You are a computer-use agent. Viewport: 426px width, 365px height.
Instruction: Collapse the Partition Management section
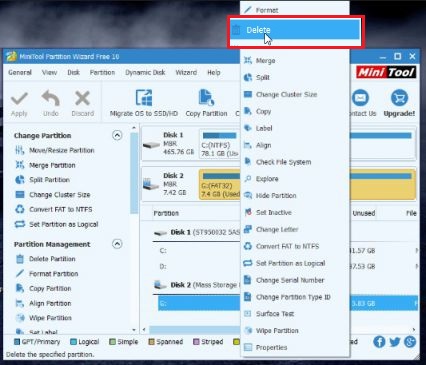(x=117, y=244)
